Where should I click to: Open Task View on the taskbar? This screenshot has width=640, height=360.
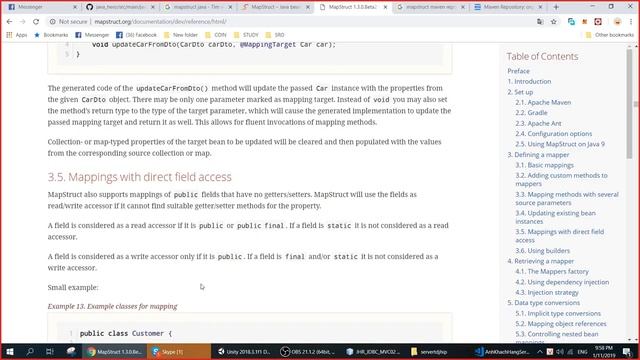pos(50,351)
